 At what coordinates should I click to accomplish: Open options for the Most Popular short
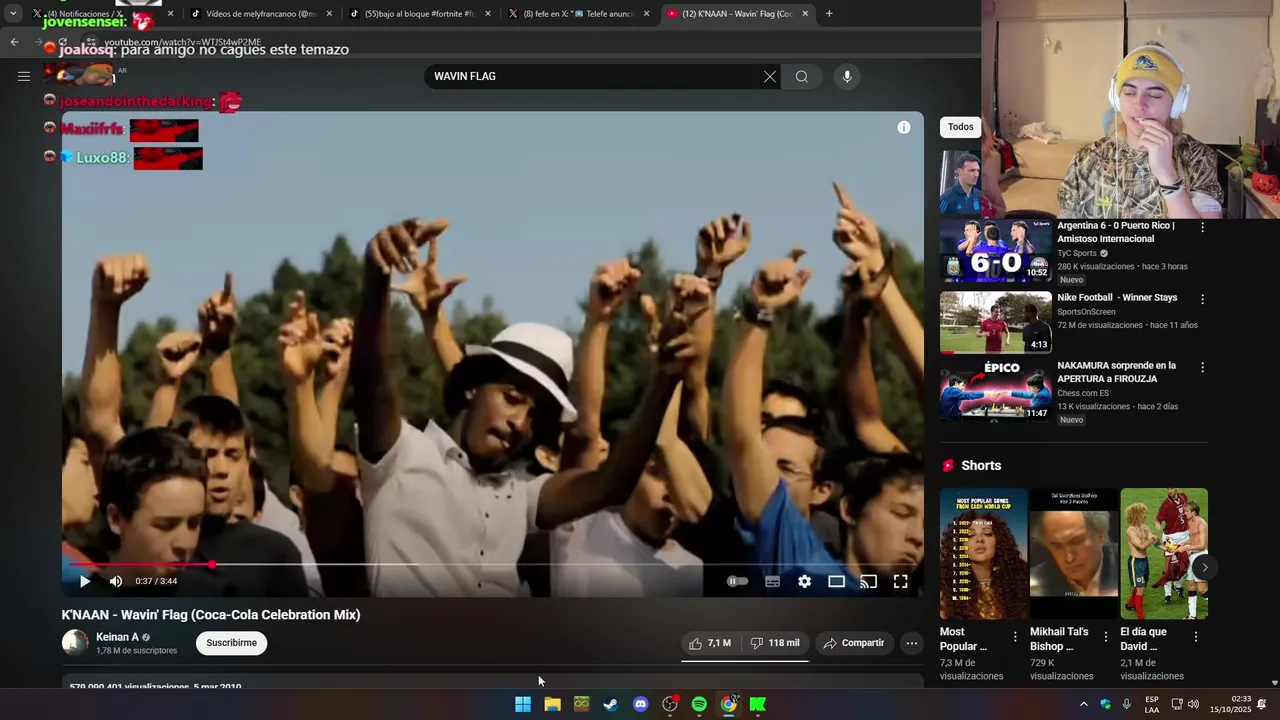(x=1015, y=637)
